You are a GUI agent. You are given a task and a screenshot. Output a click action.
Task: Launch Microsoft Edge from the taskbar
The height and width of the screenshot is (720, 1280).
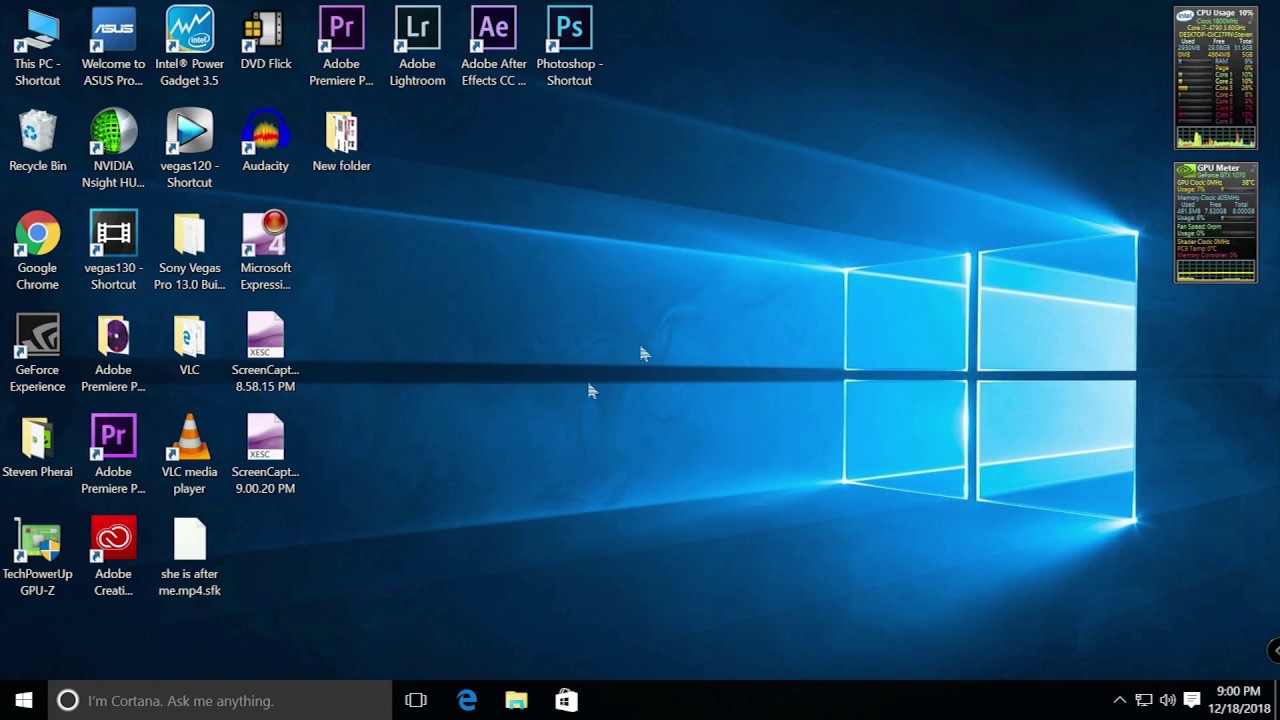(x=467, y=700)
